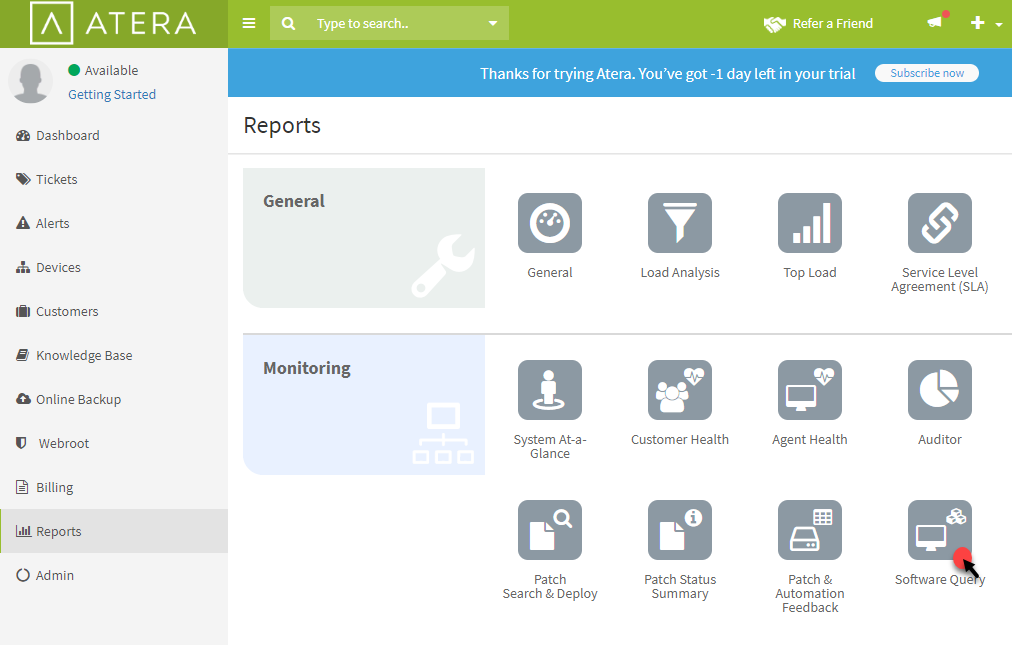Open Tickets in the sidebar

click(x=114, y=179)
